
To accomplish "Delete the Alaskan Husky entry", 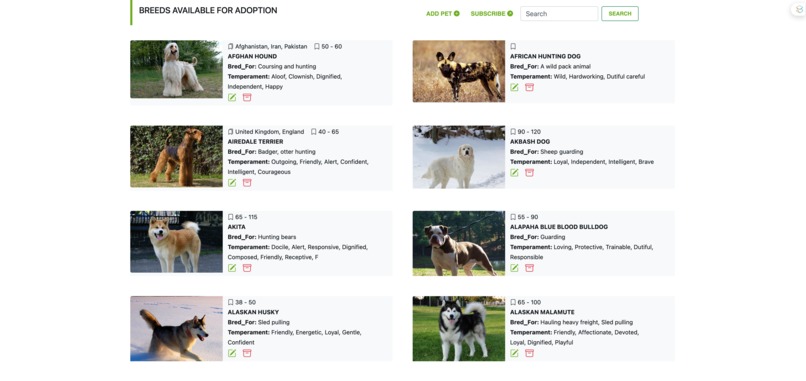I will [247, 353].
